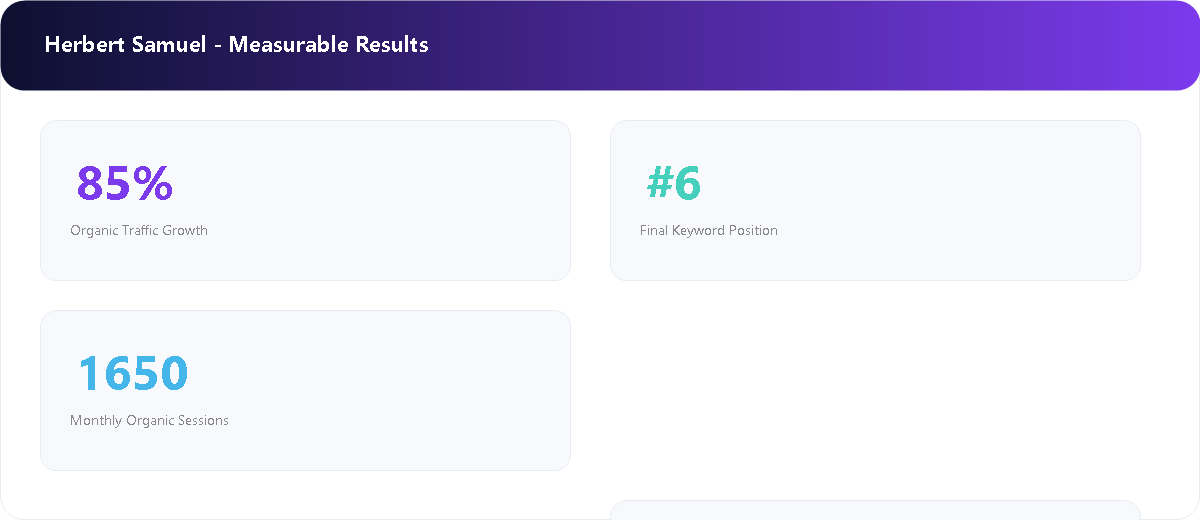1200x520 pixels.
Task: Click the hash symbol before 6
Action: (660, 183)
